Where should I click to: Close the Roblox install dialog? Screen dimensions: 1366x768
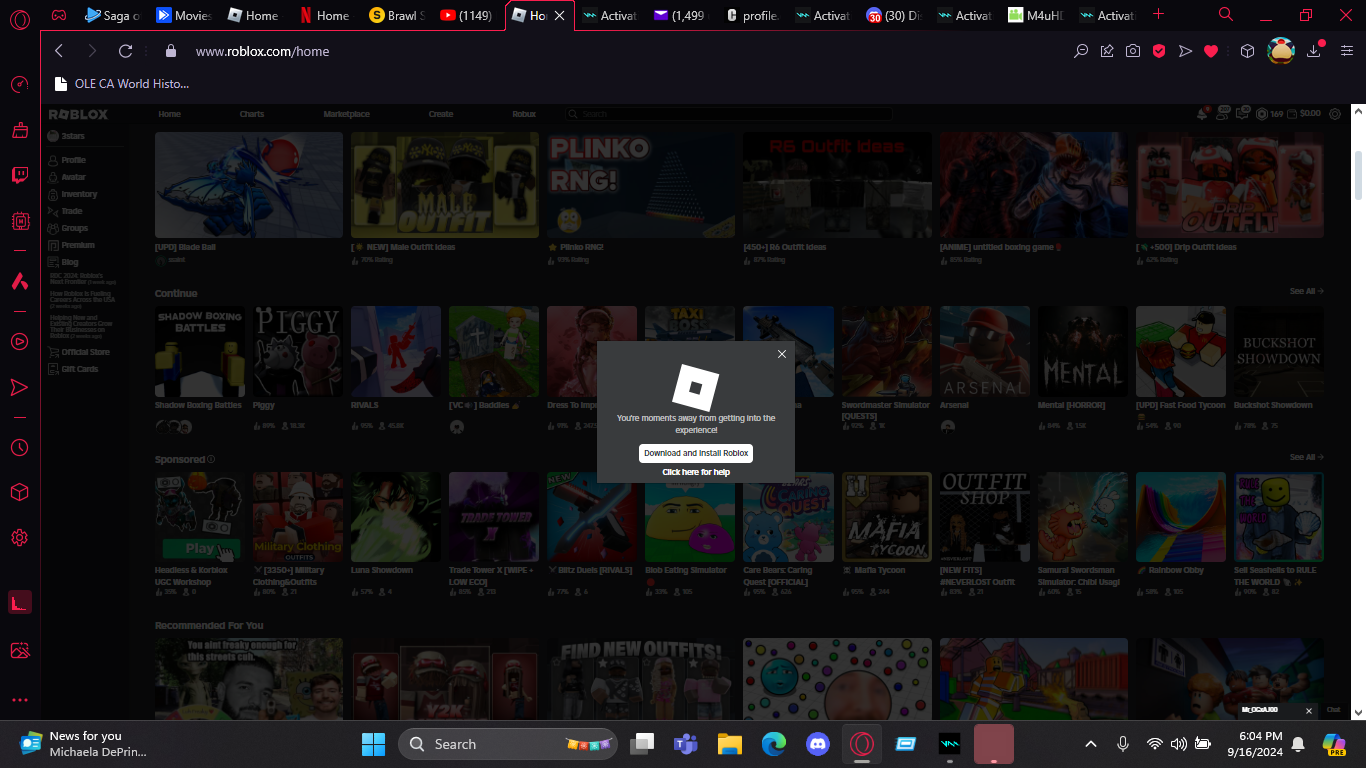[782, 354]
